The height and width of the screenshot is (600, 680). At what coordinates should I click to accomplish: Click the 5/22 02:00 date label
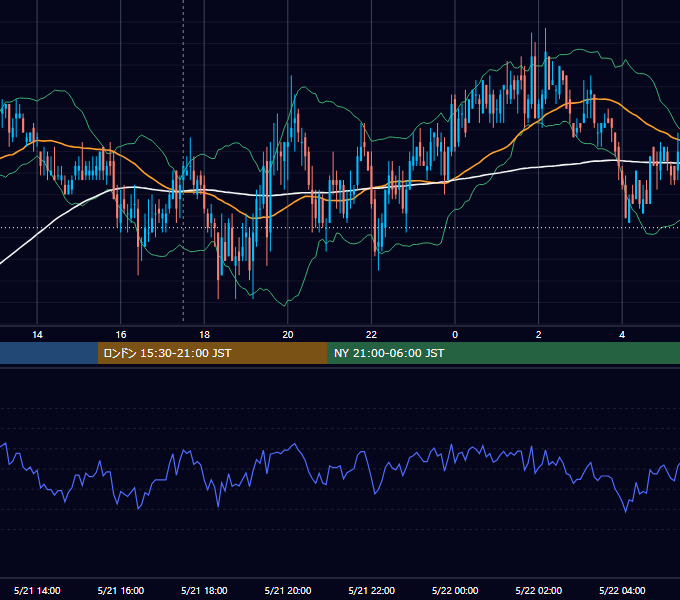tap(539, 590)
